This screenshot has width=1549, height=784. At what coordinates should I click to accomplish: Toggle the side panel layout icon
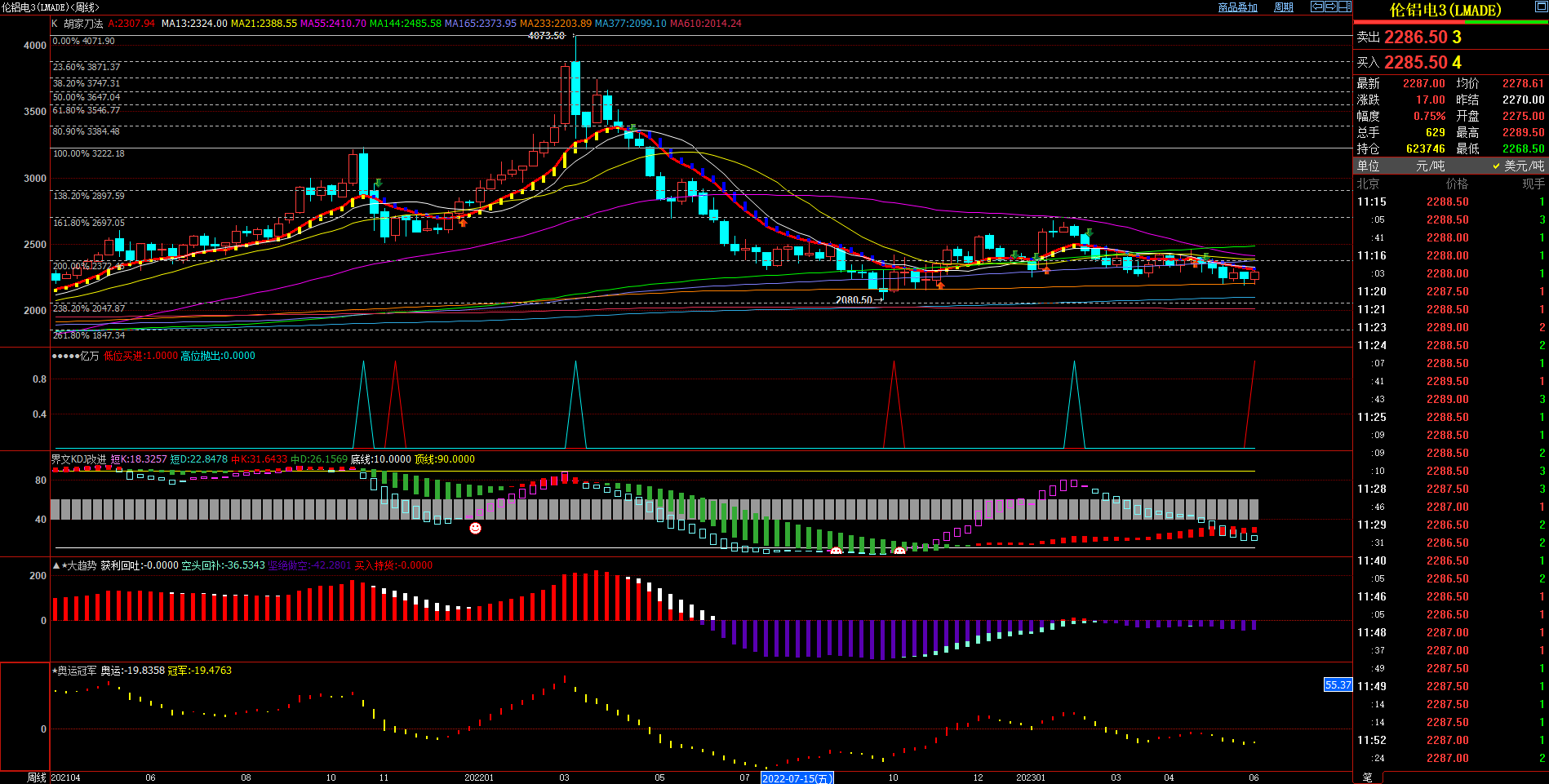(1345, 7)
